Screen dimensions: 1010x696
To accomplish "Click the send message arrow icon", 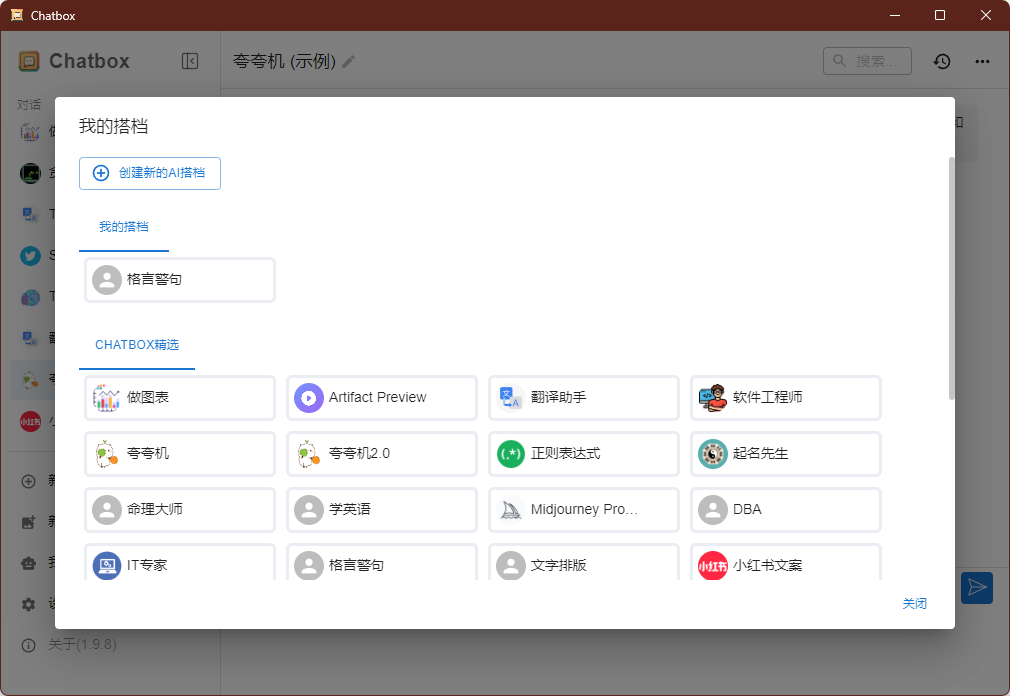I will (977, 588).
